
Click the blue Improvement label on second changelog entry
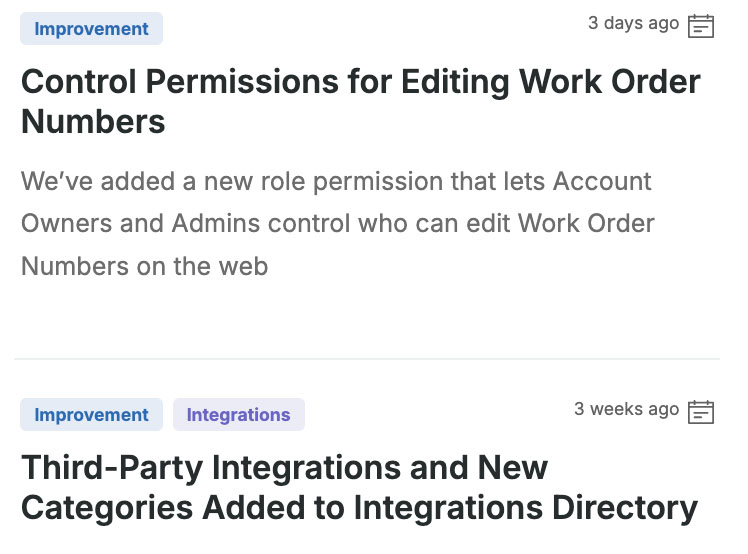(x=91, y=415)
